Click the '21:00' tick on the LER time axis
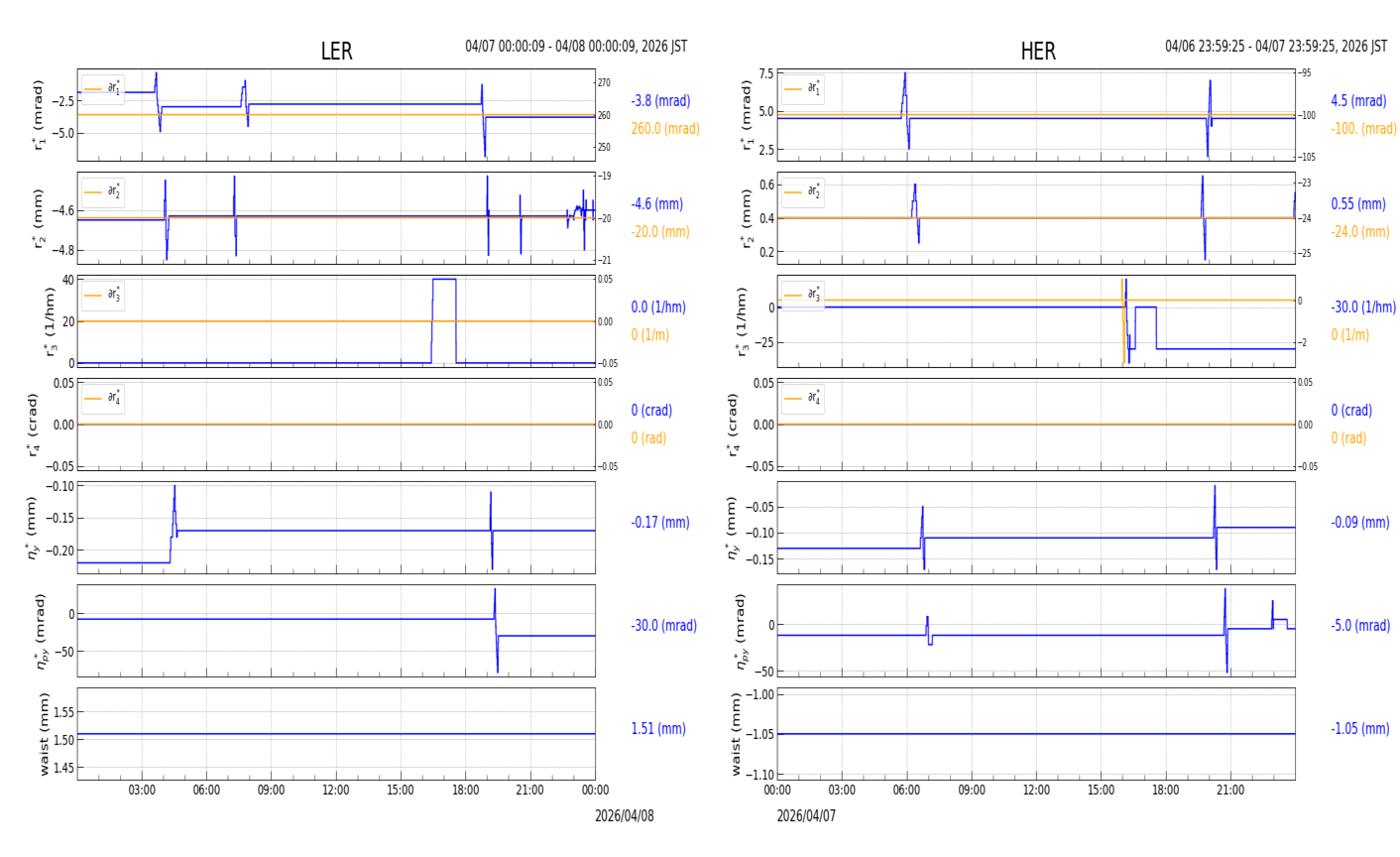1400x857 pixels. 530,791
